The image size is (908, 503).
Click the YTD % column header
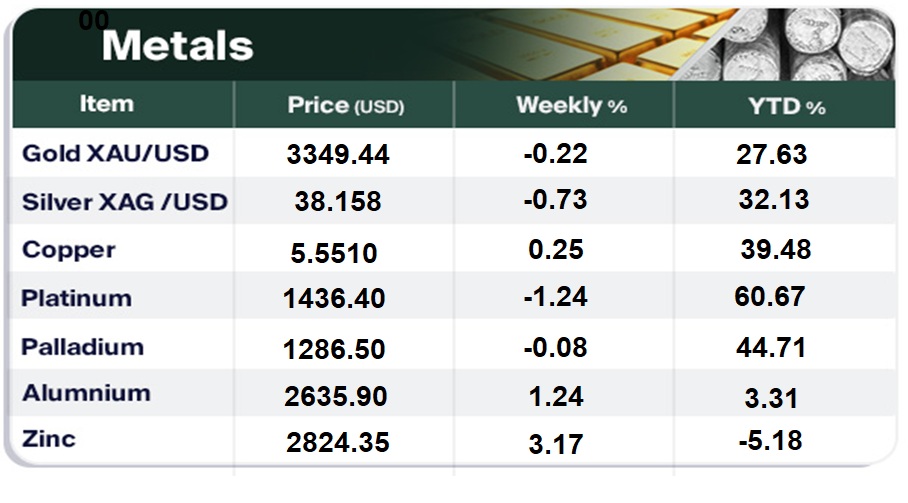coord(788,106)
